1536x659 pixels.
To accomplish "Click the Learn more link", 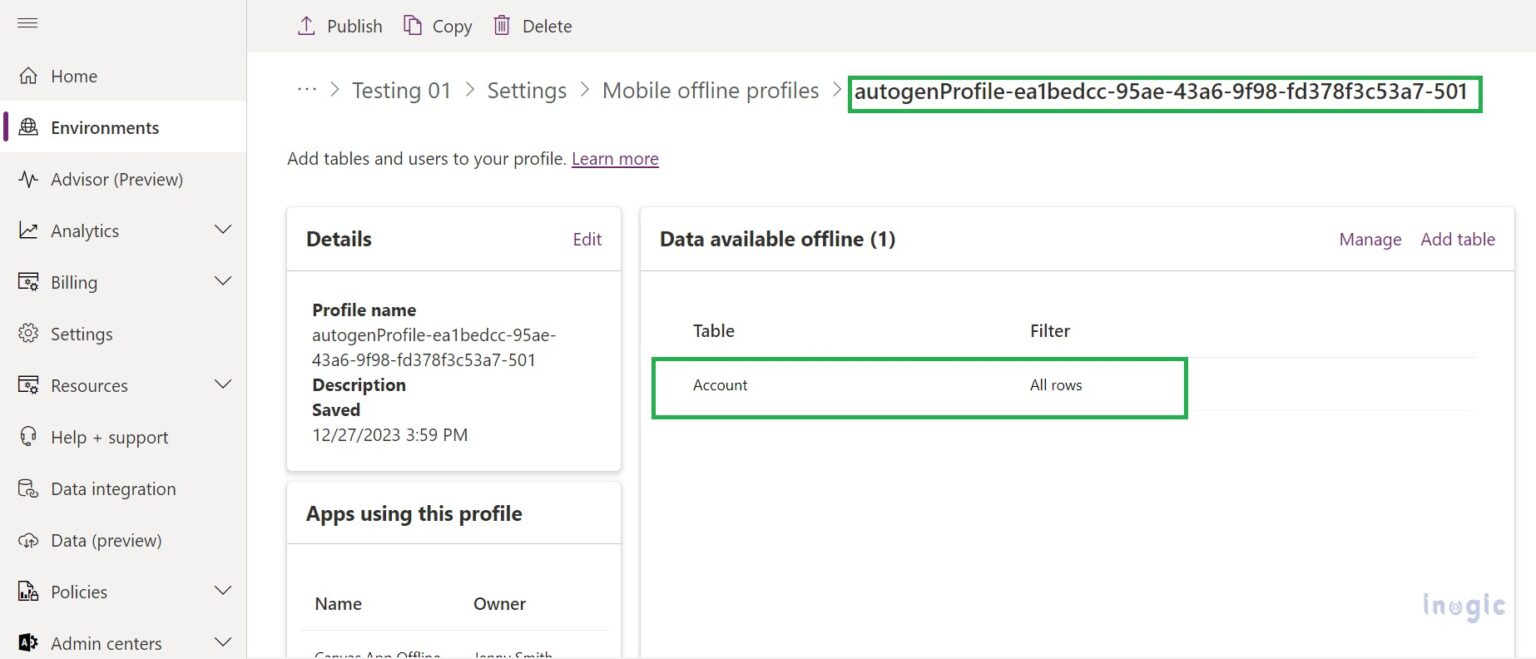I will coord(614,158).
